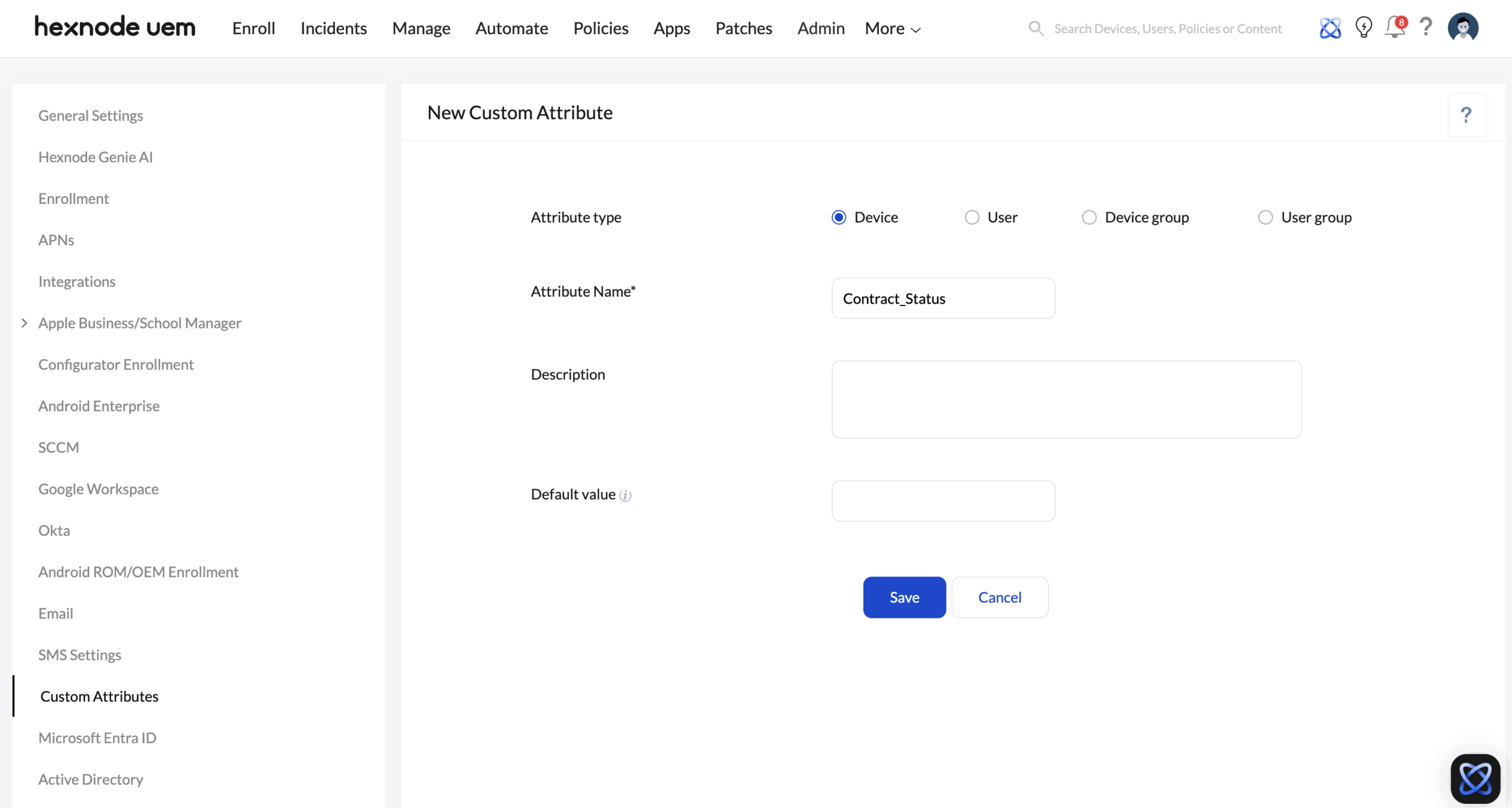
Task: Choose Device group attribute type
Action: click(1089, 217)
